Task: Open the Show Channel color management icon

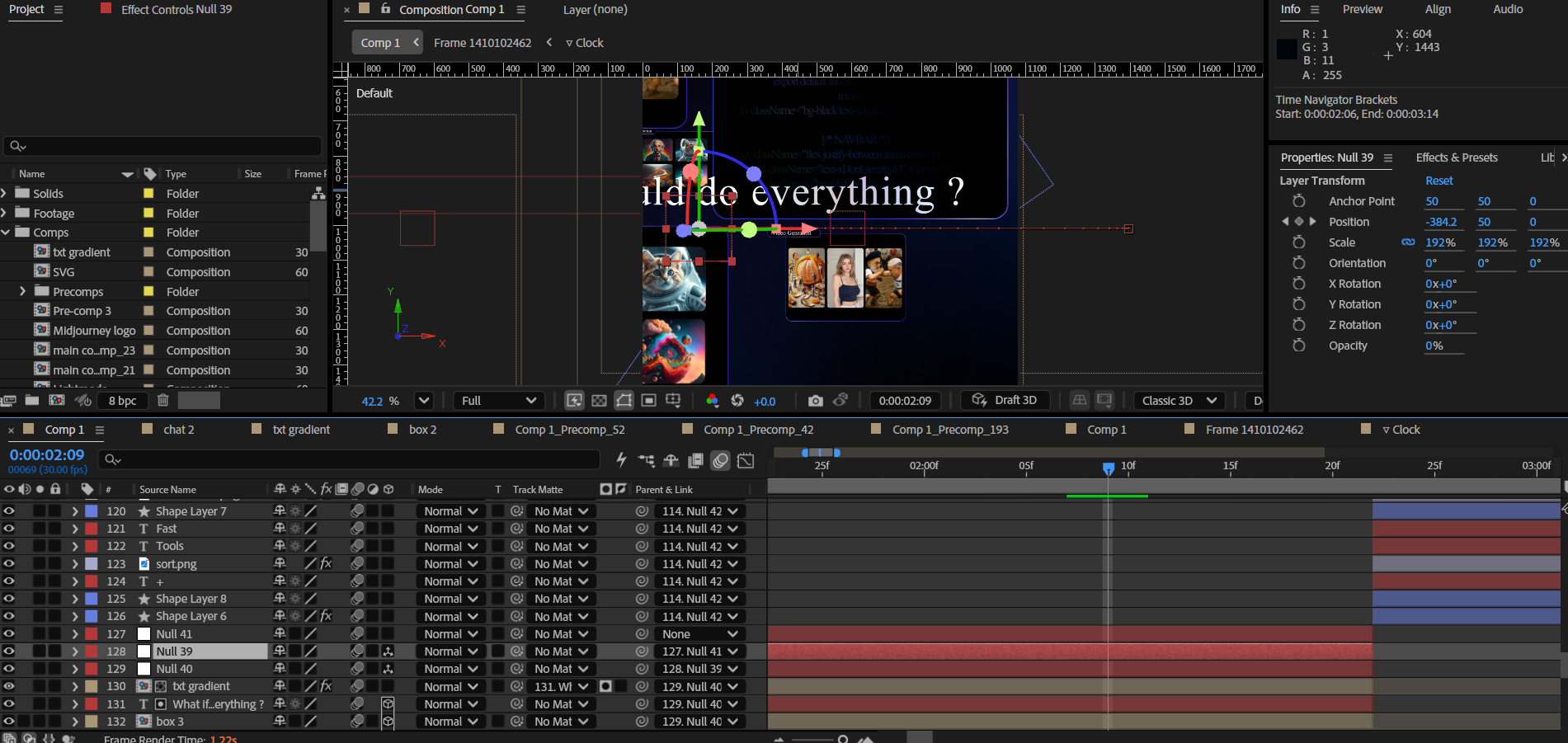Action: pos(712,401)
